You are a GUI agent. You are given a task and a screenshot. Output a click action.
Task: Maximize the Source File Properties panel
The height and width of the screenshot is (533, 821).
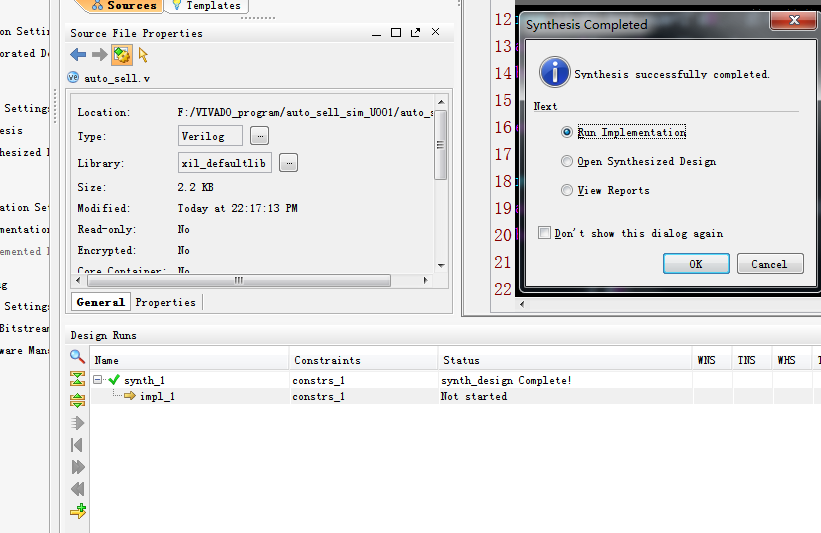pos(396,32)
